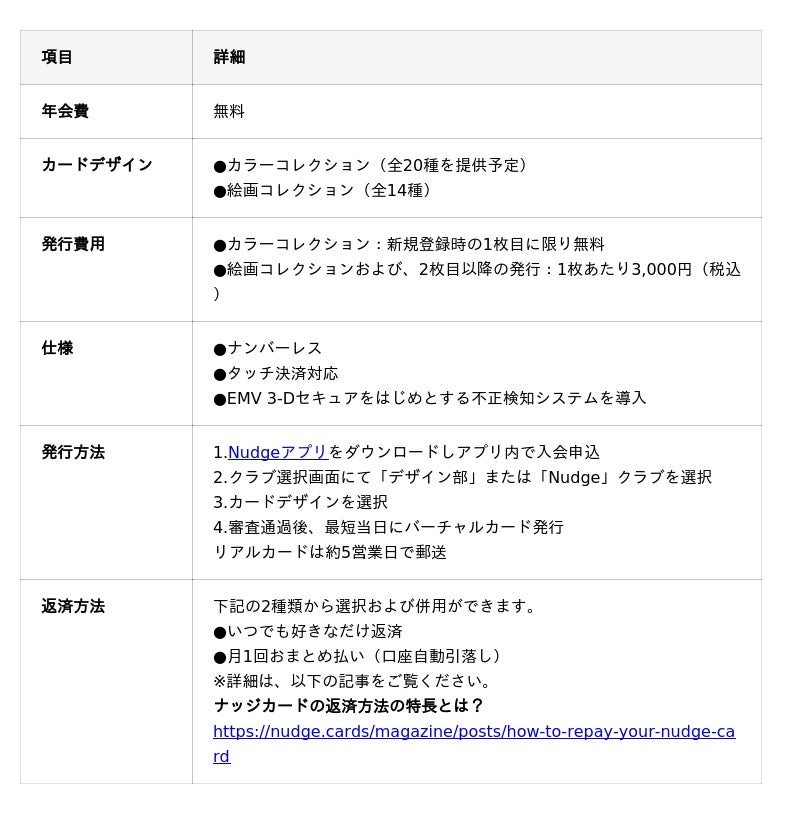The height and width of the screenshot is (814, 800).
Task: Click the 無料 cell text
Action: tap(229, 112)
